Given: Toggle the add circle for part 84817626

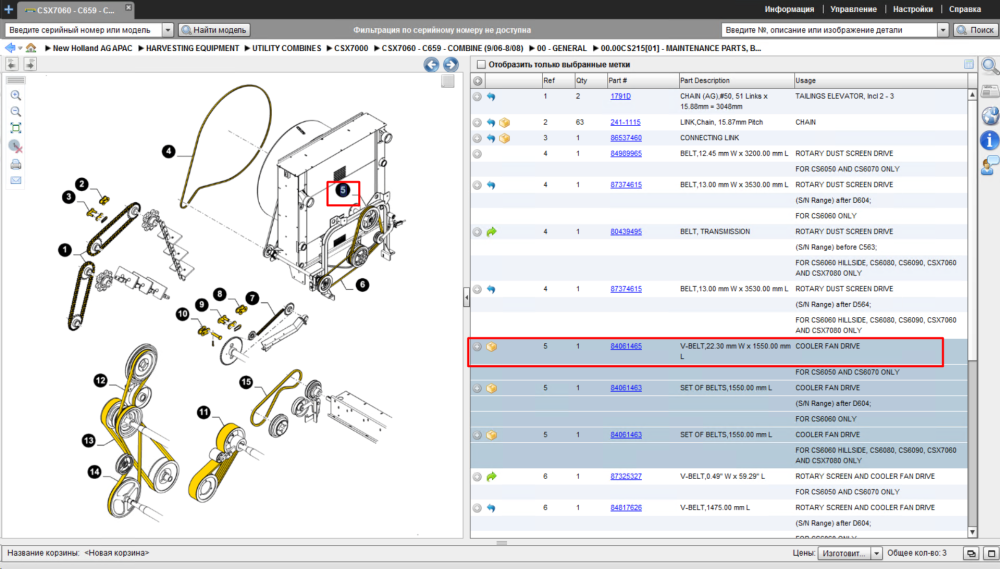Looking at the screenshot, I should point(477,508).
